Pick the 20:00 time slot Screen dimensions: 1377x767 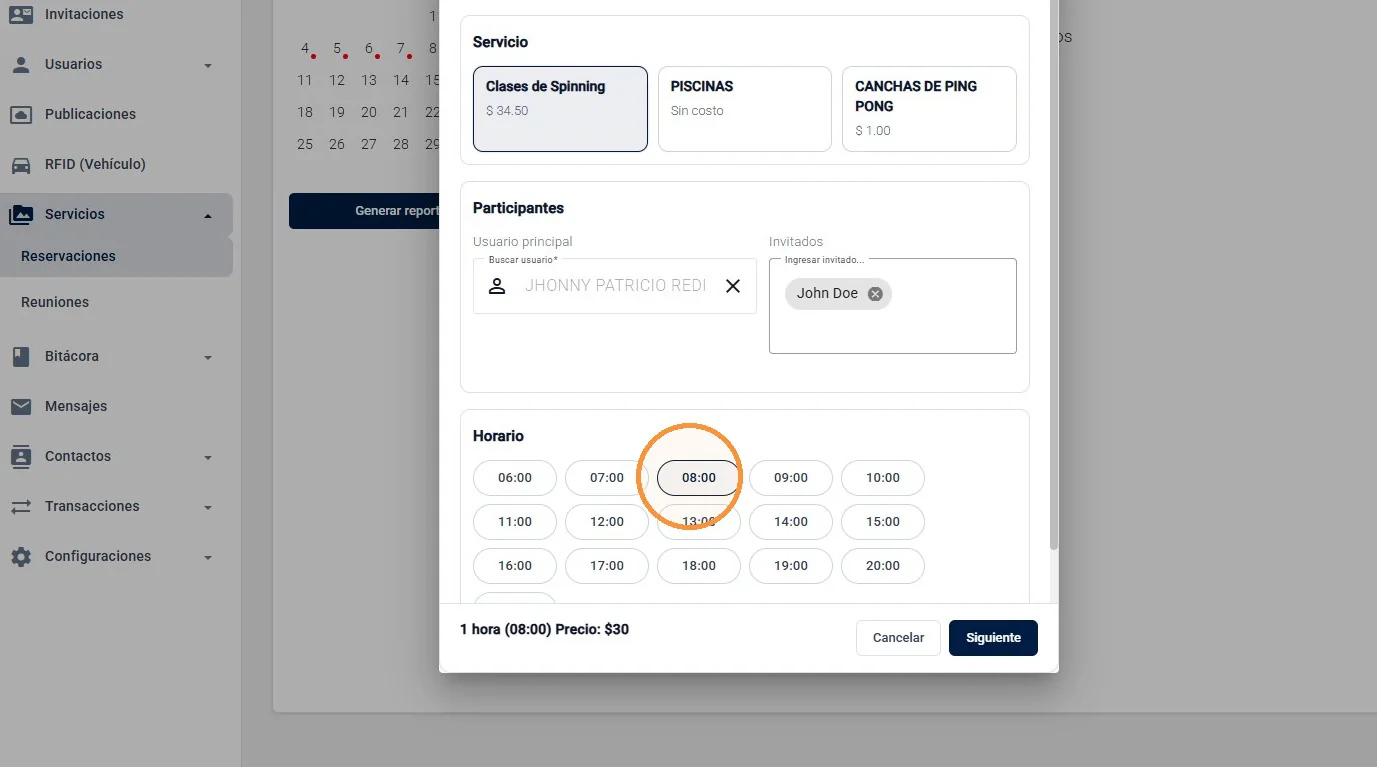point(883,566)
